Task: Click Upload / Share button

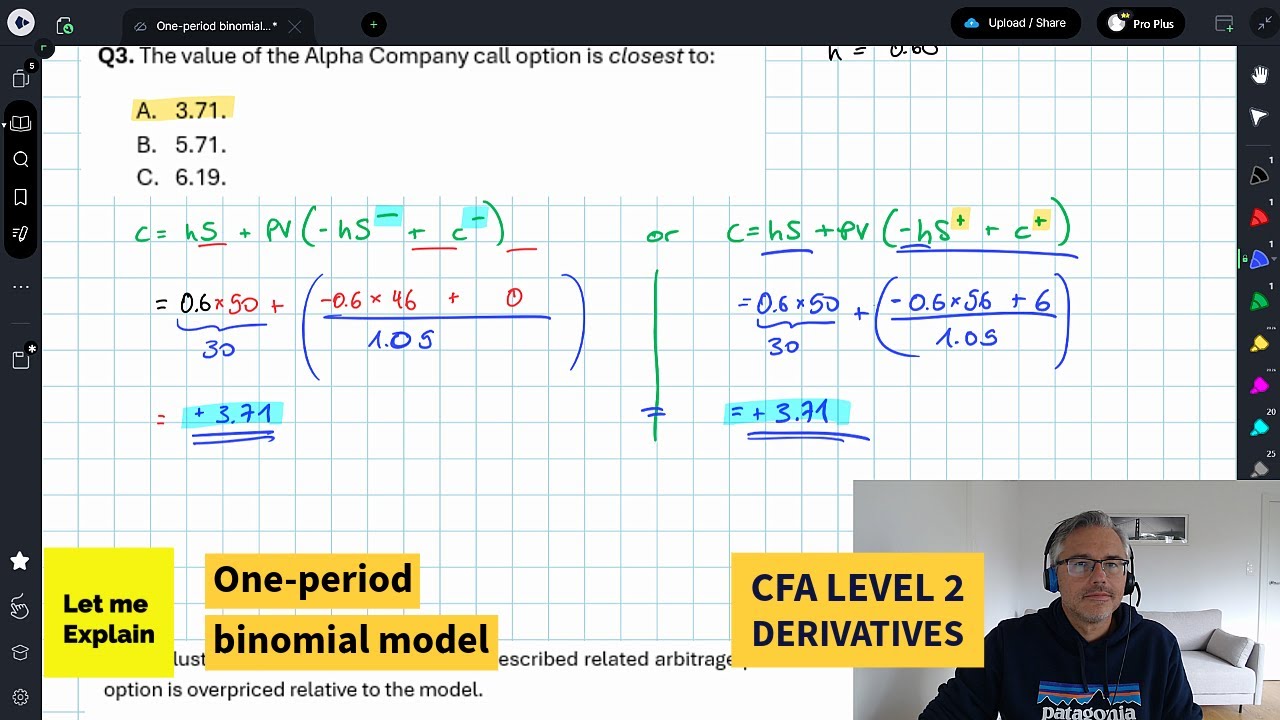Action: point(1015,23)
